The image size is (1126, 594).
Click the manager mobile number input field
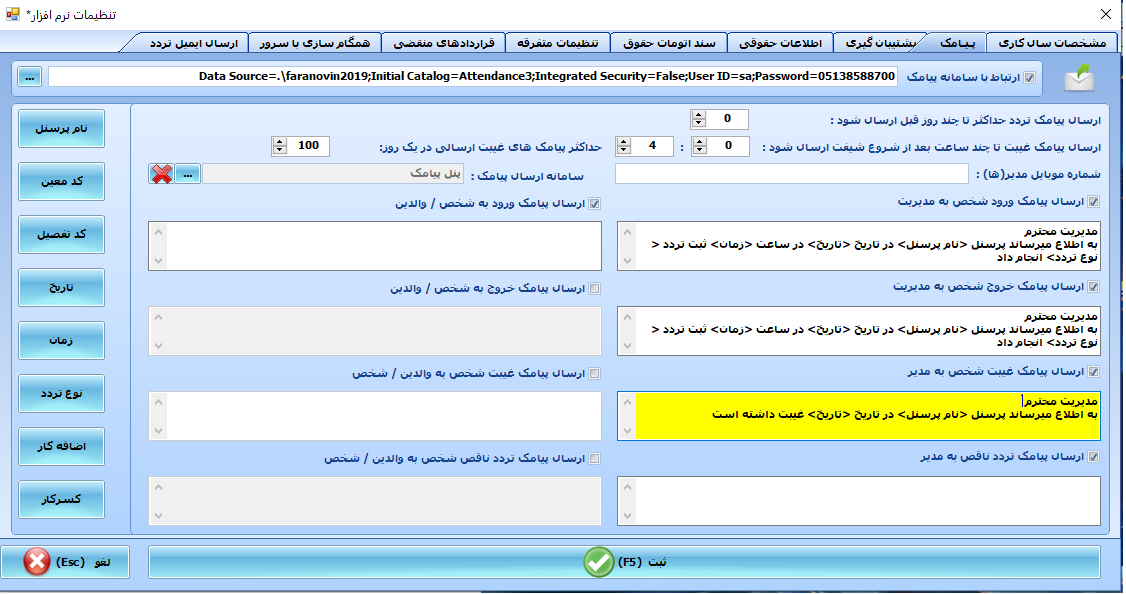790,174
